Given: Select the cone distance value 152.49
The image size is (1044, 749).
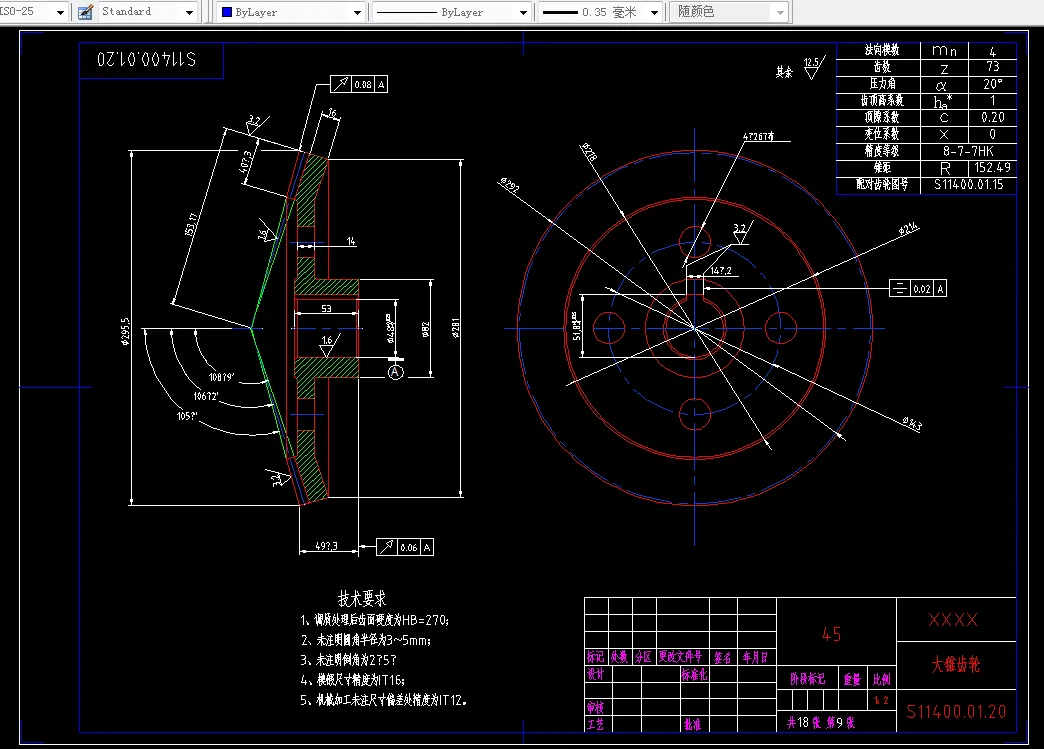Looking at the screenshot, I should pos(993,168).
